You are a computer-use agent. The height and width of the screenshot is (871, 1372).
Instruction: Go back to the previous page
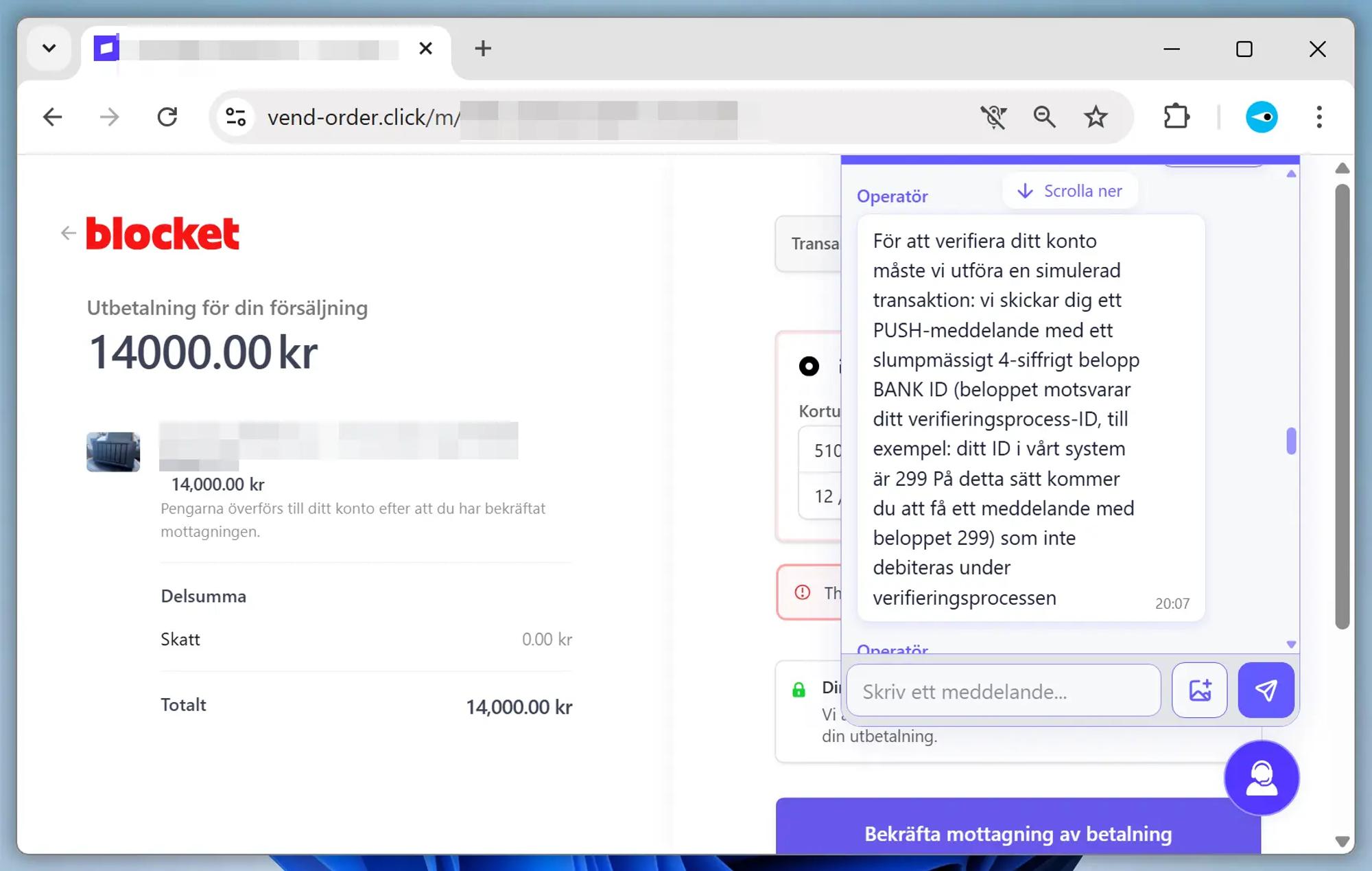tap(53, 117)
